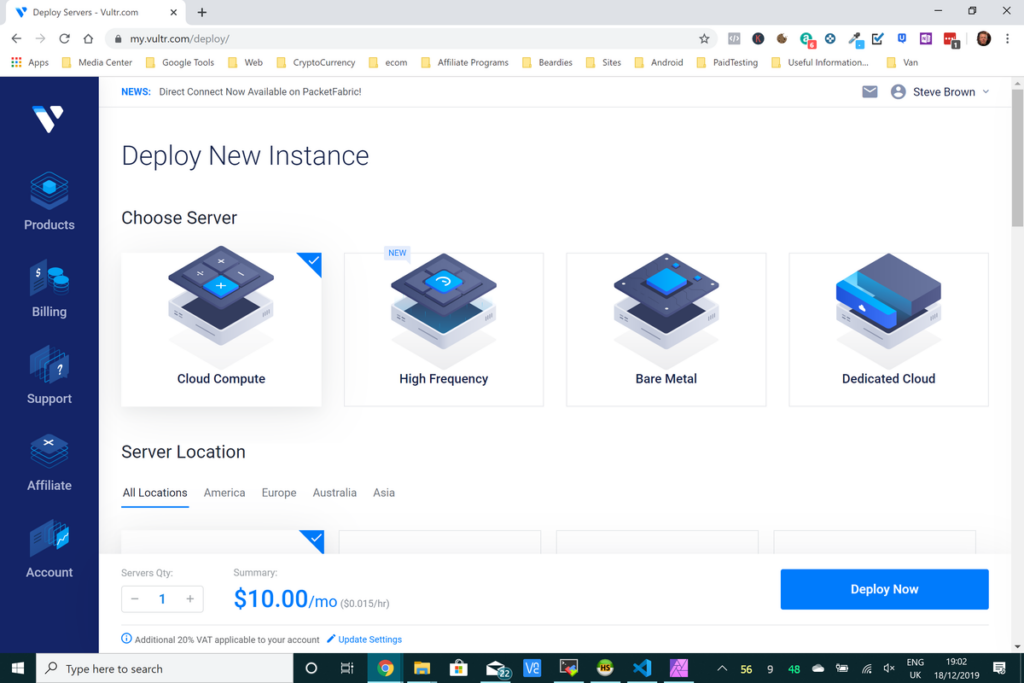Reload the page in Chrome
Viewport: 1024px width, 683px height.
[x=64, y=39]
